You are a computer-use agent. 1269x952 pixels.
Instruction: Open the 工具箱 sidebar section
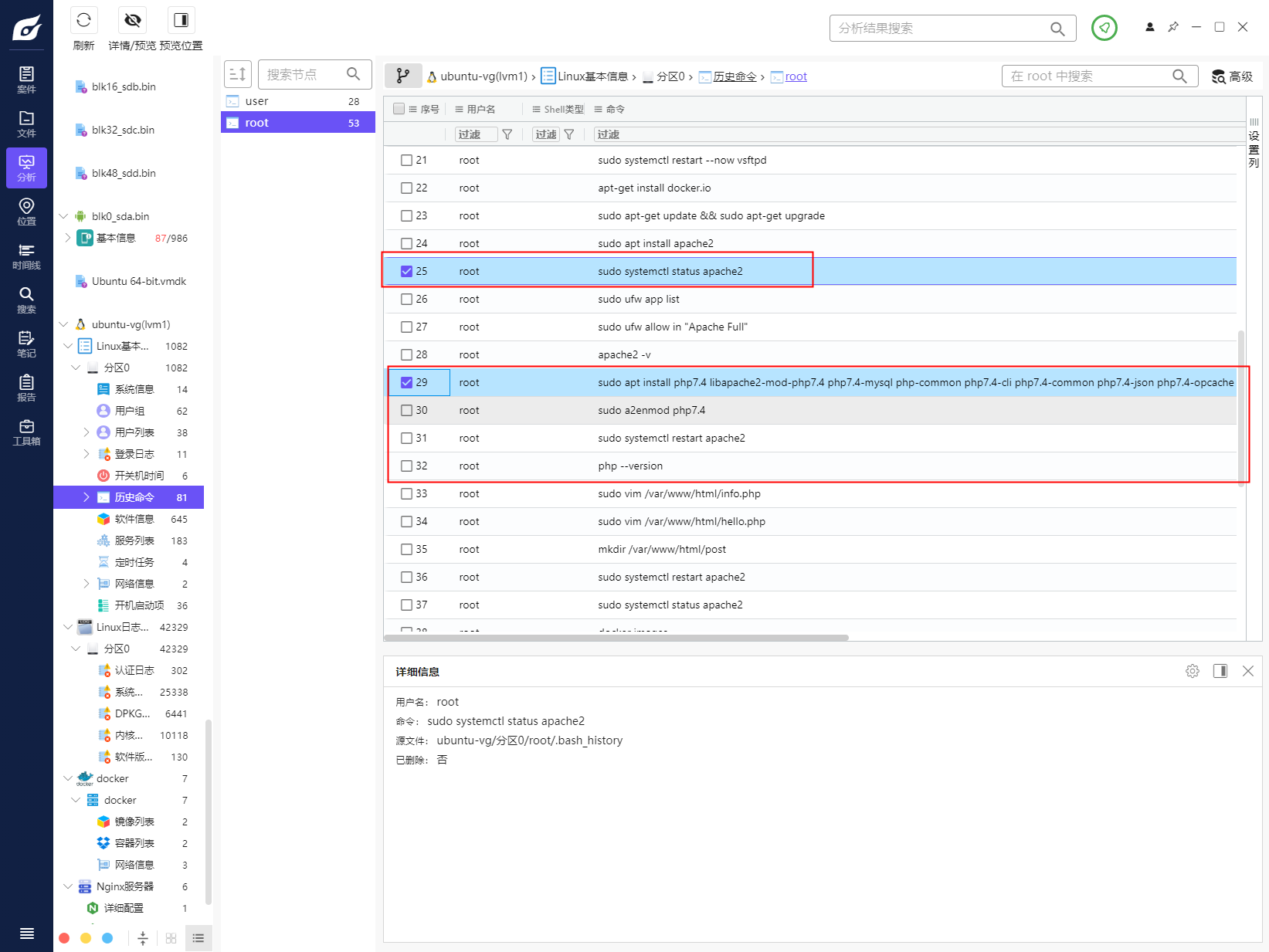point(26,432)
